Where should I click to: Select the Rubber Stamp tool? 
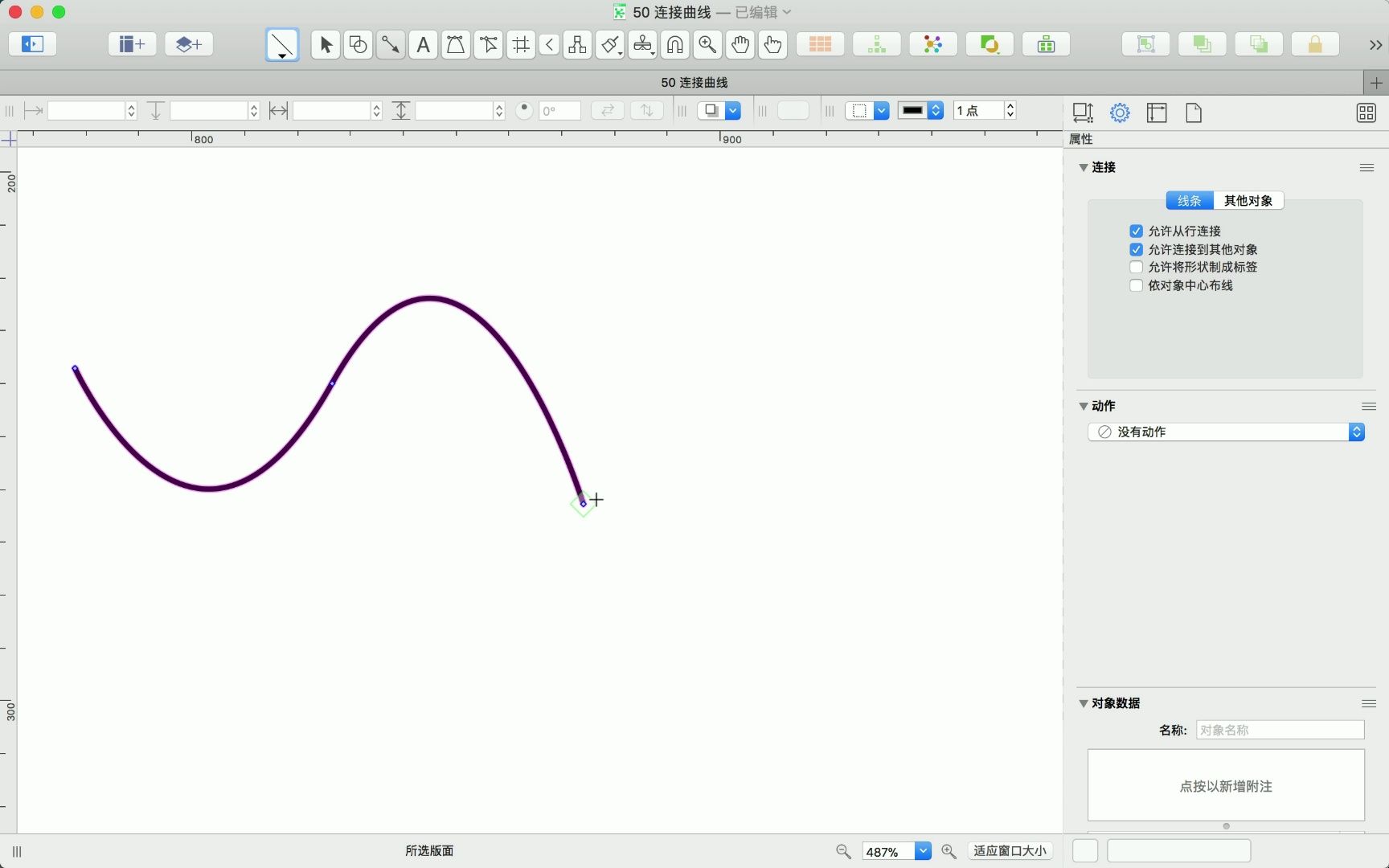point(642,45)
